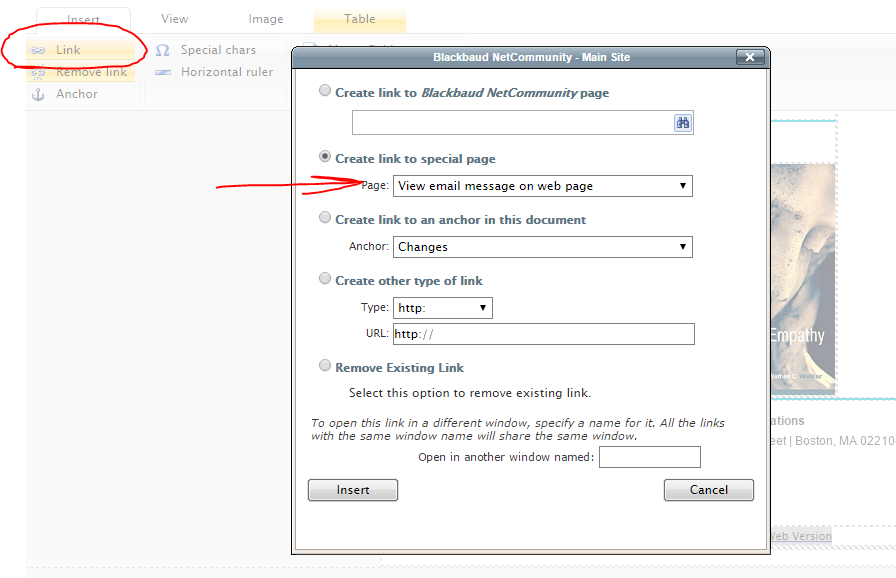Screen dimensions: 896x578
Task: Click the Web Version link in email
Action: point(801,536)
